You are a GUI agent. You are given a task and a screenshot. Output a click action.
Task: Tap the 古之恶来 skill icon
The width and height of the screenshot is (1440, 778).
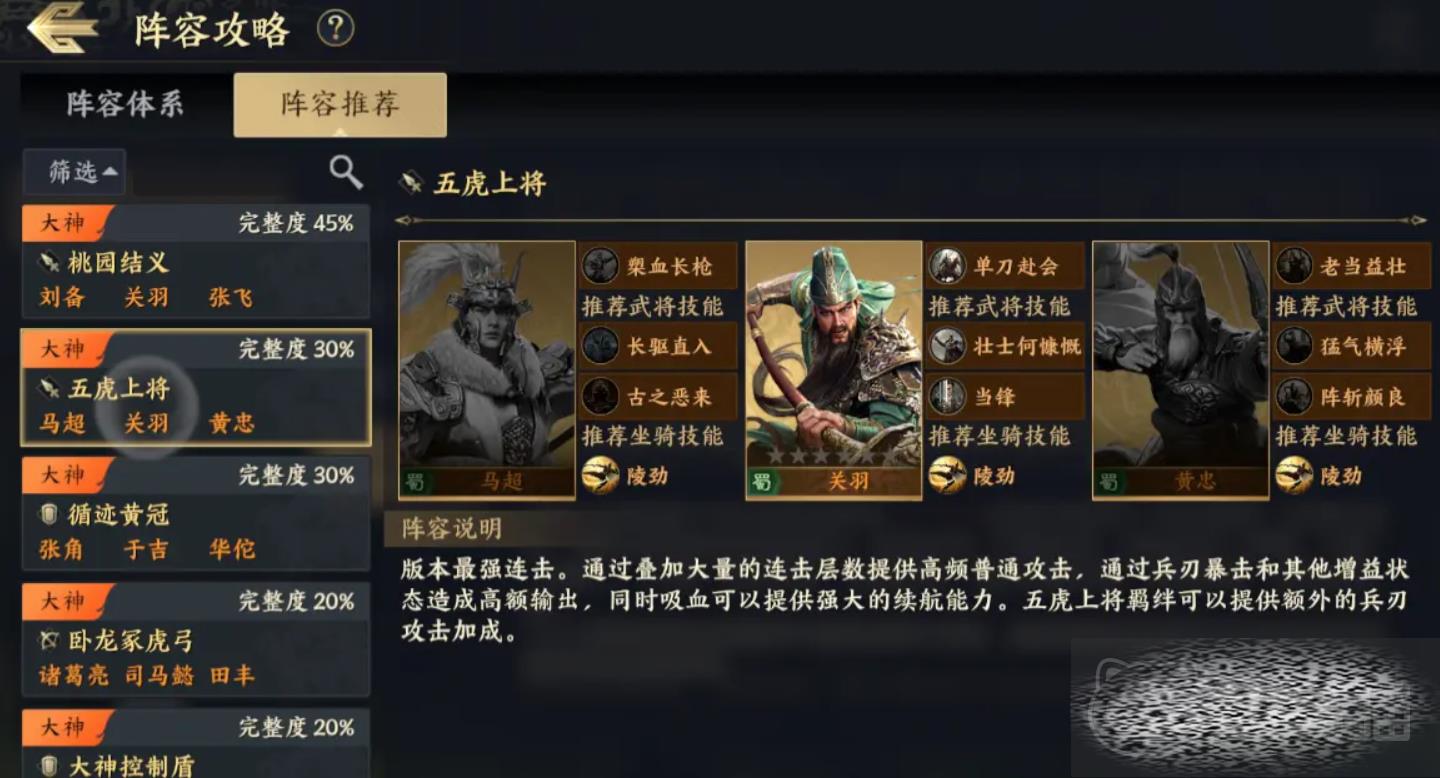coord(601,397)
